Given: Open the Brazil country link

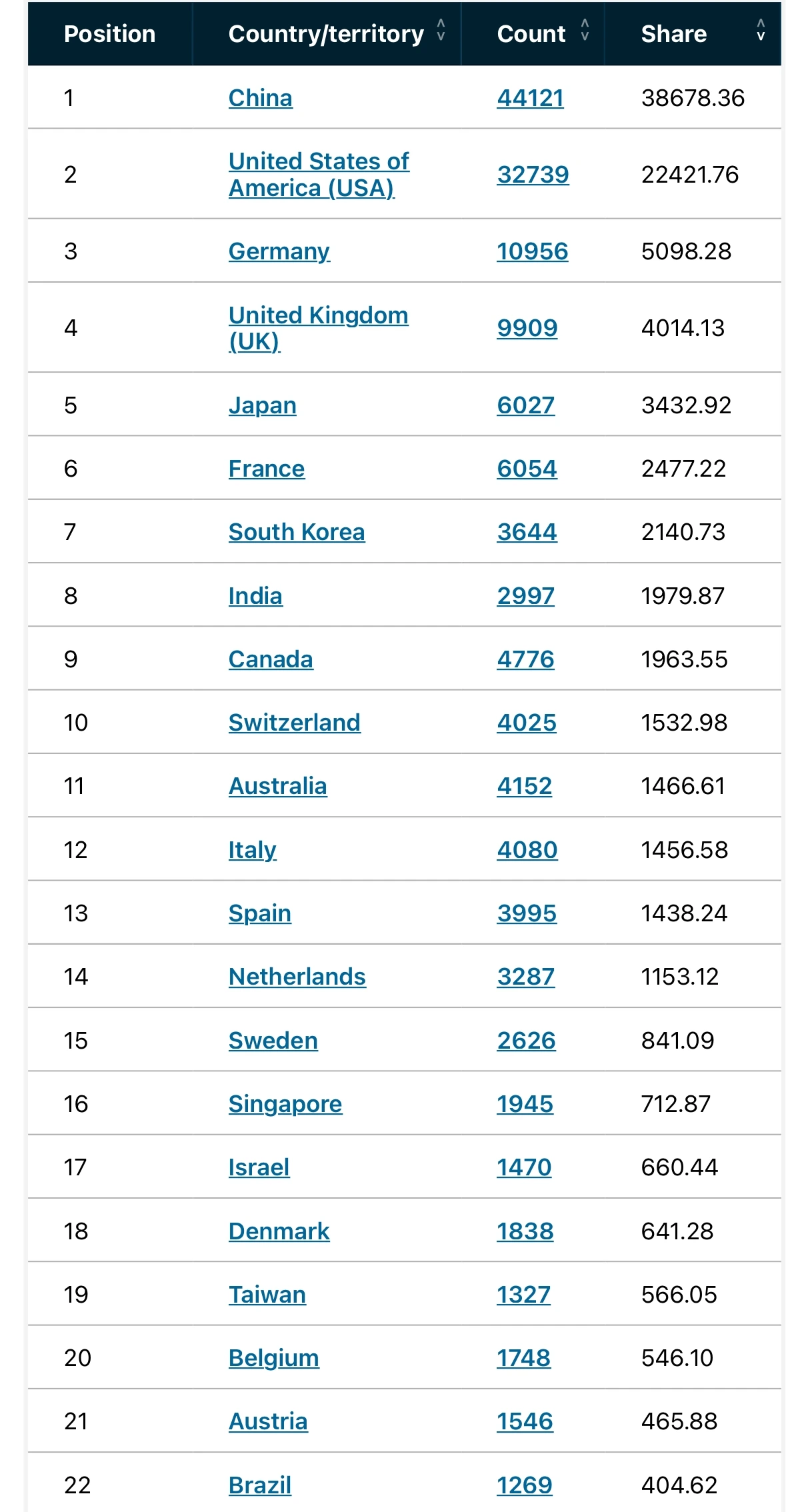Looking at the screenshot, I should pos(259,1485).
